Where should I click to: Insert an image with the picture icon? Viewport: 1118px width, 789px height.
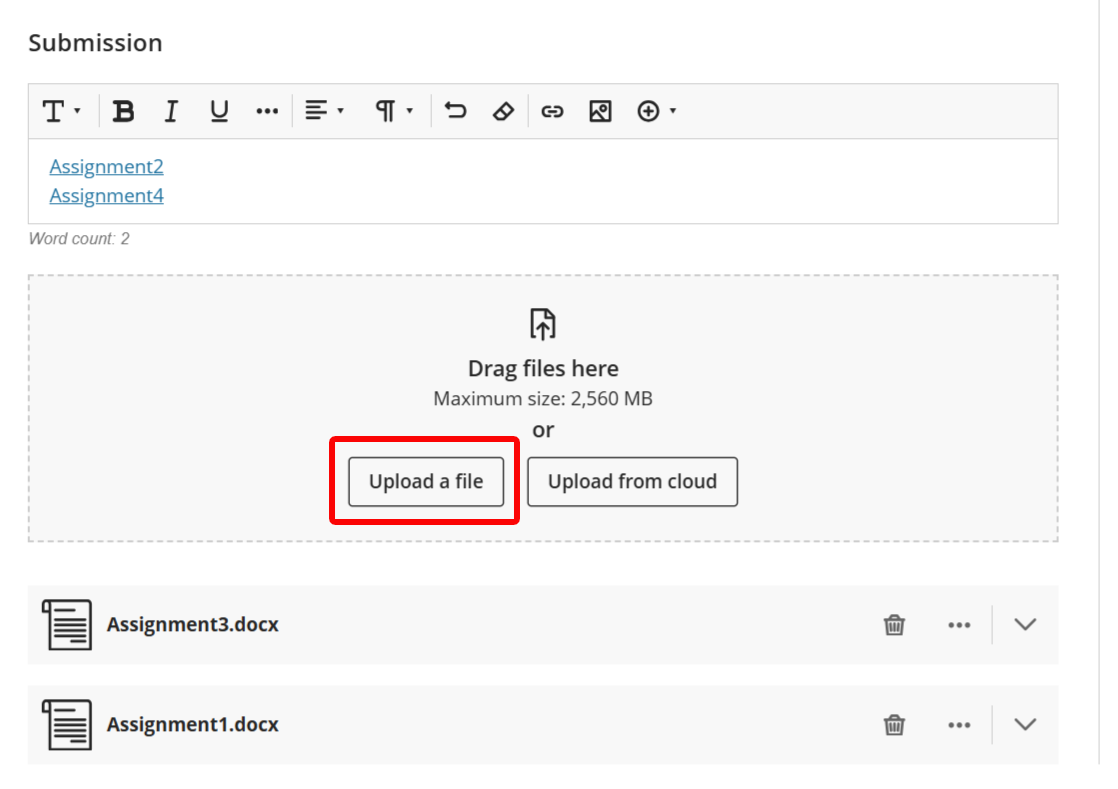tap(600, 111)
